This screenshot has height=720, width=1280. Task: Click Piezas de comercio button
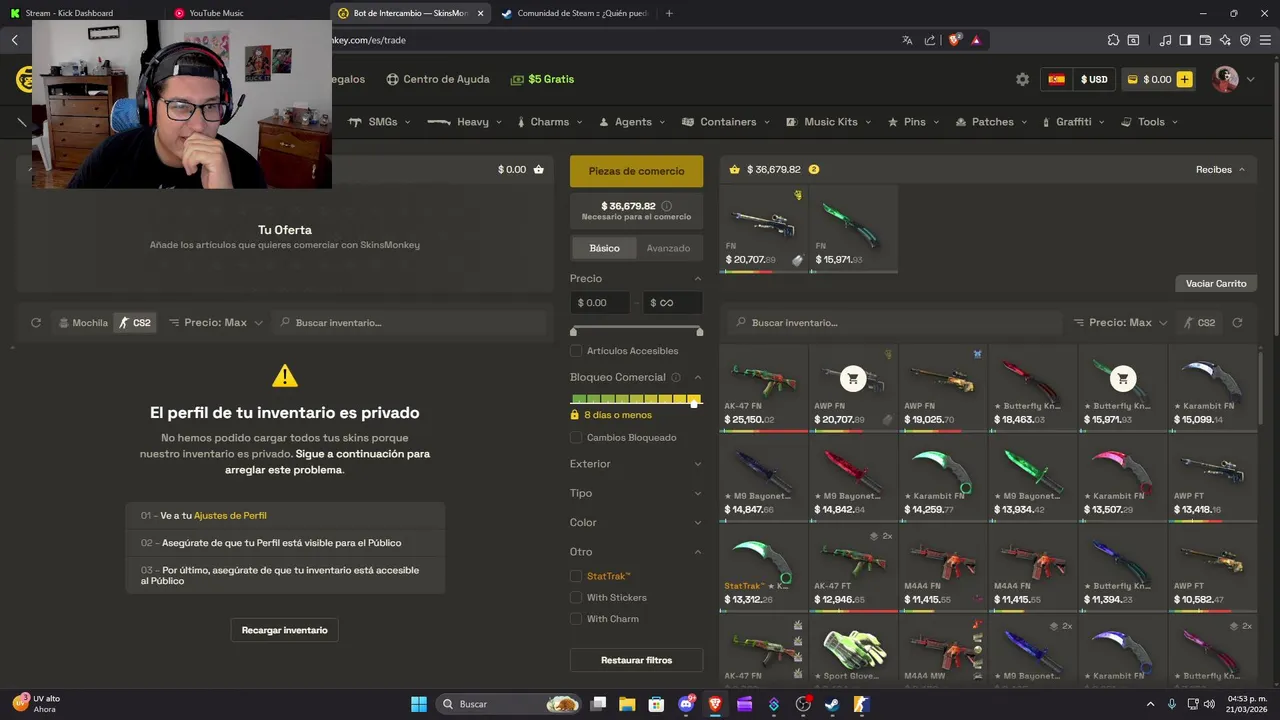coord(636,171)
